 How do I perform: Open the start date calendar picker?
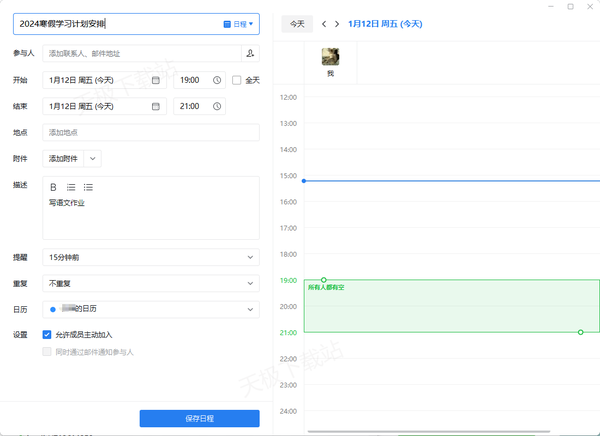156,80
